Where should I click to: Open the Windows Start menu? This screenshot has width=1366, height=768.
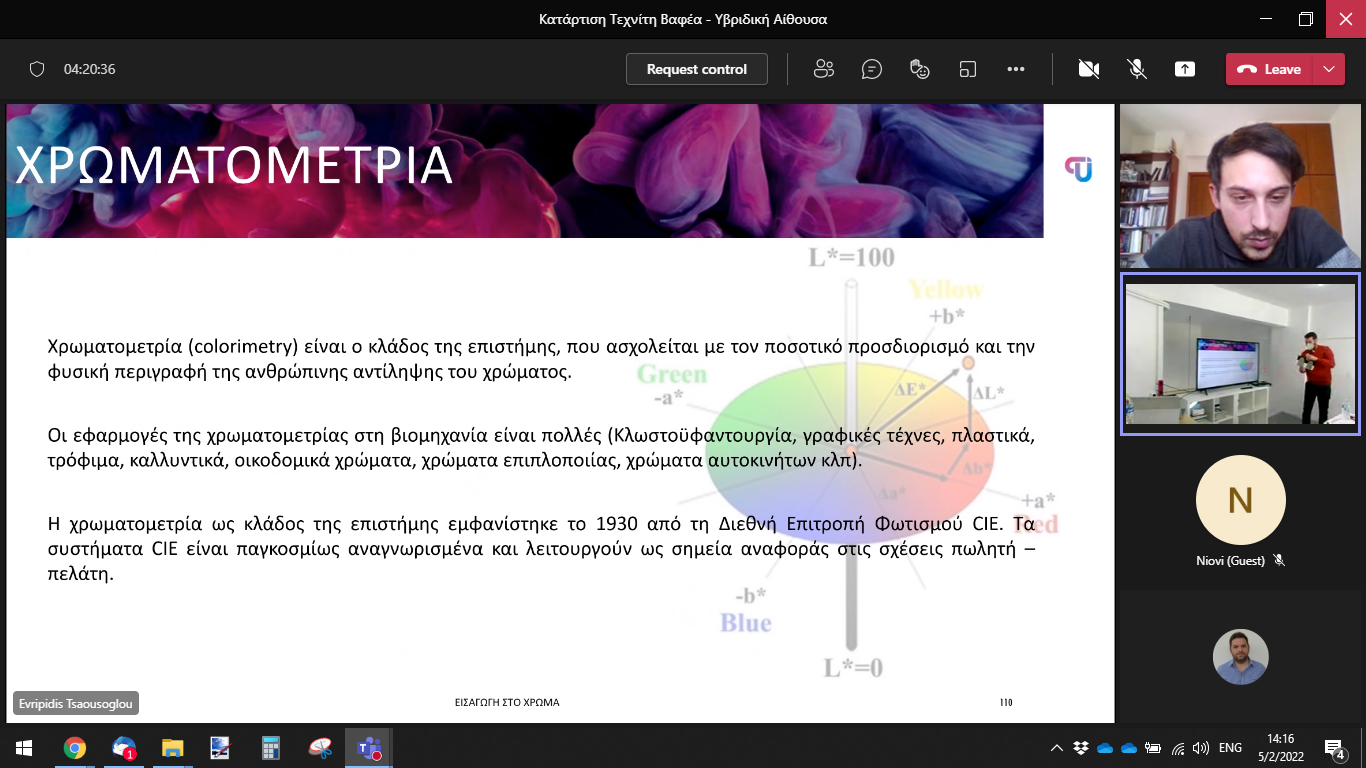(23, 747)
